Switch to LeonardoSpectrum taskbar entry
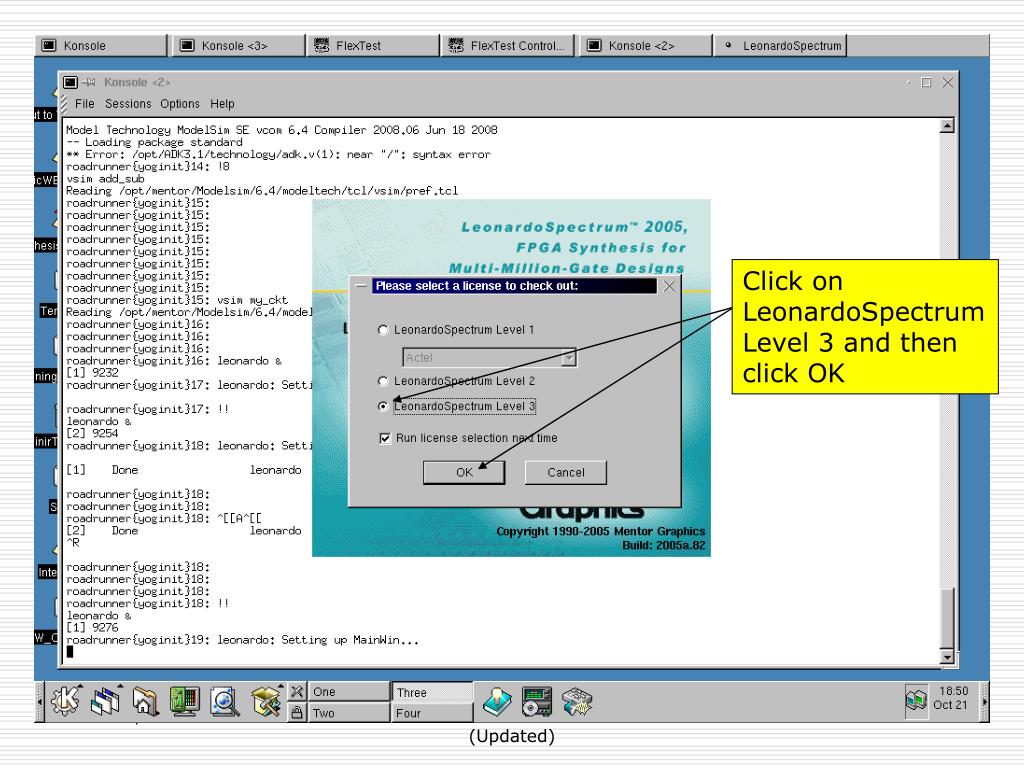 click(x=781, y=46)
